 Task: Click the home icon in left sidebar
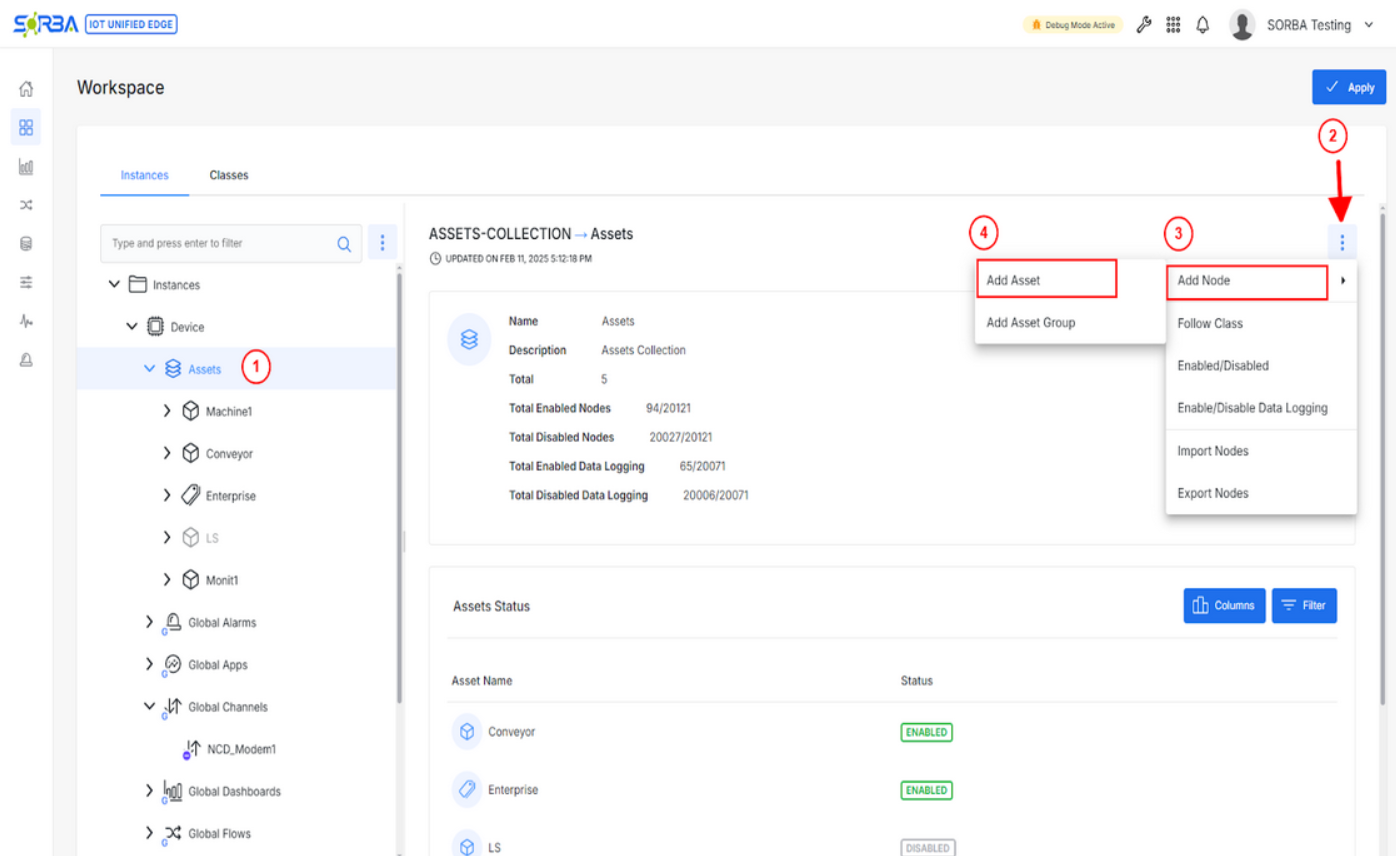[x=26, y=89]
